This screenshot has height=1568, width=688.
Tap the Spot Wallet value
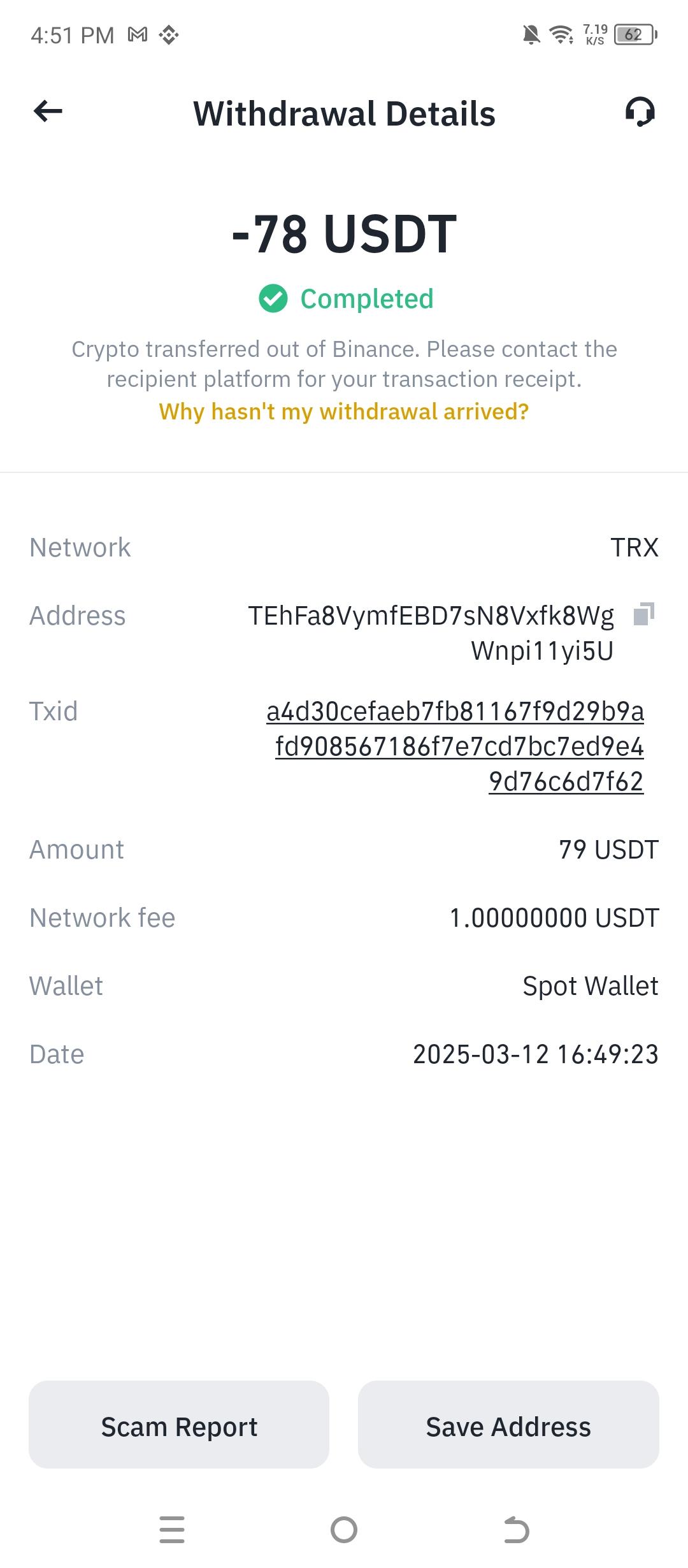click(x=590, y=986)
